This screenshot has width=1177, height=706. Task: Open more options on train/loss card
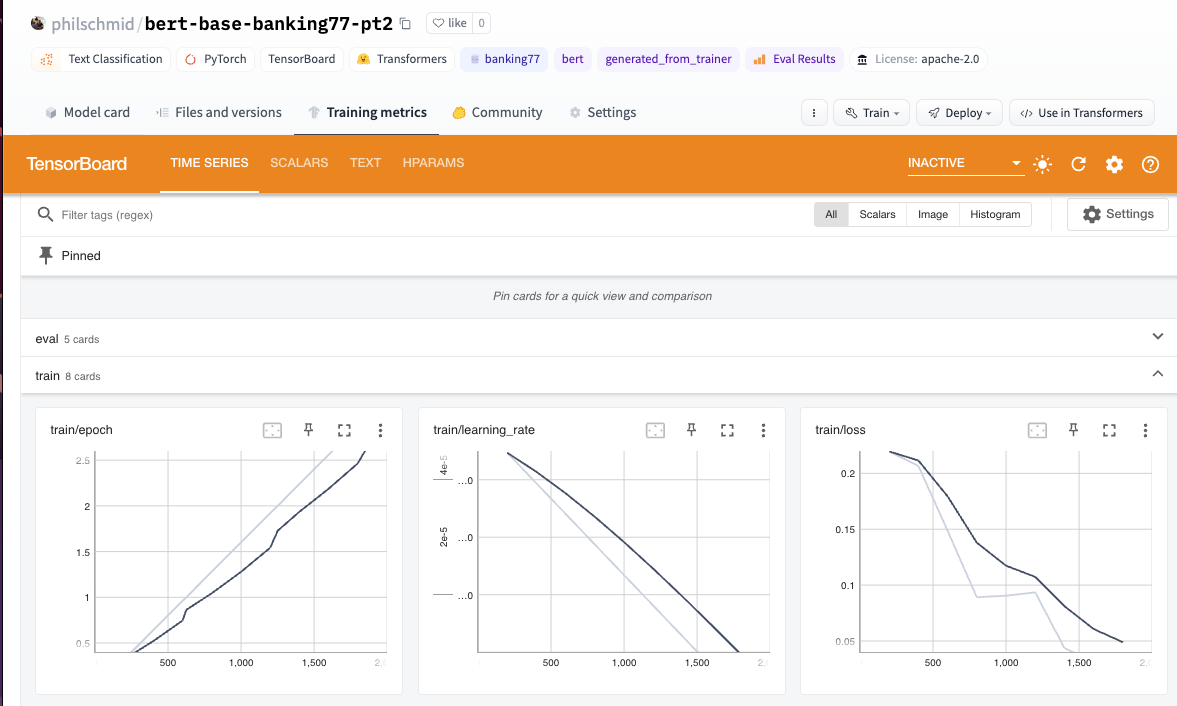point(1145,430)
